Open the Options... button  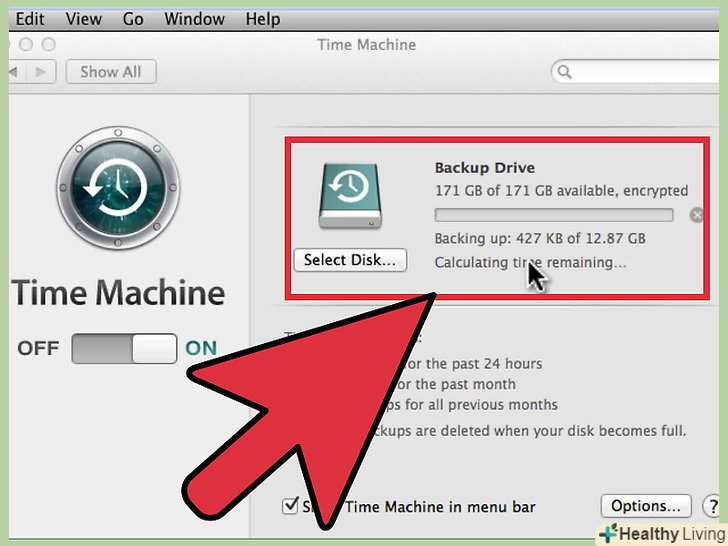pos(646,506)
